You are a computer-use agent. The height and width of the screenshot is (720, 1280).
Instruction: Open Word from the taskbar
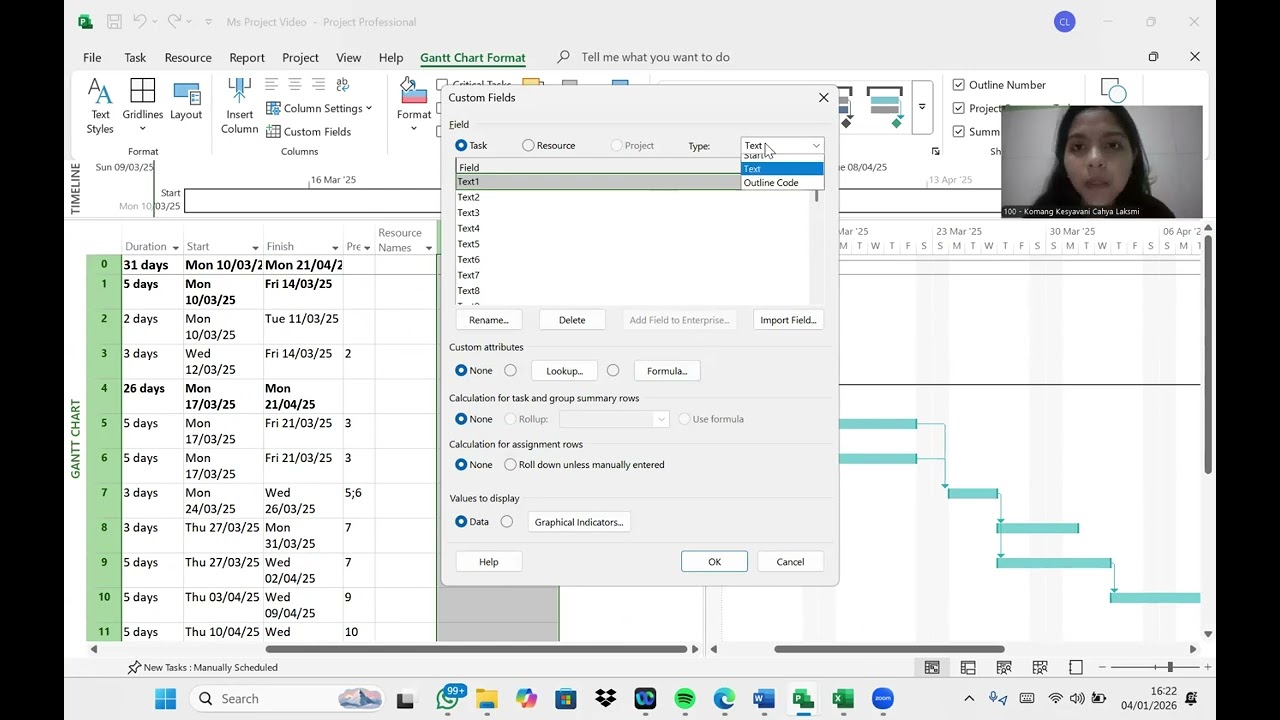tap(764, 698)
